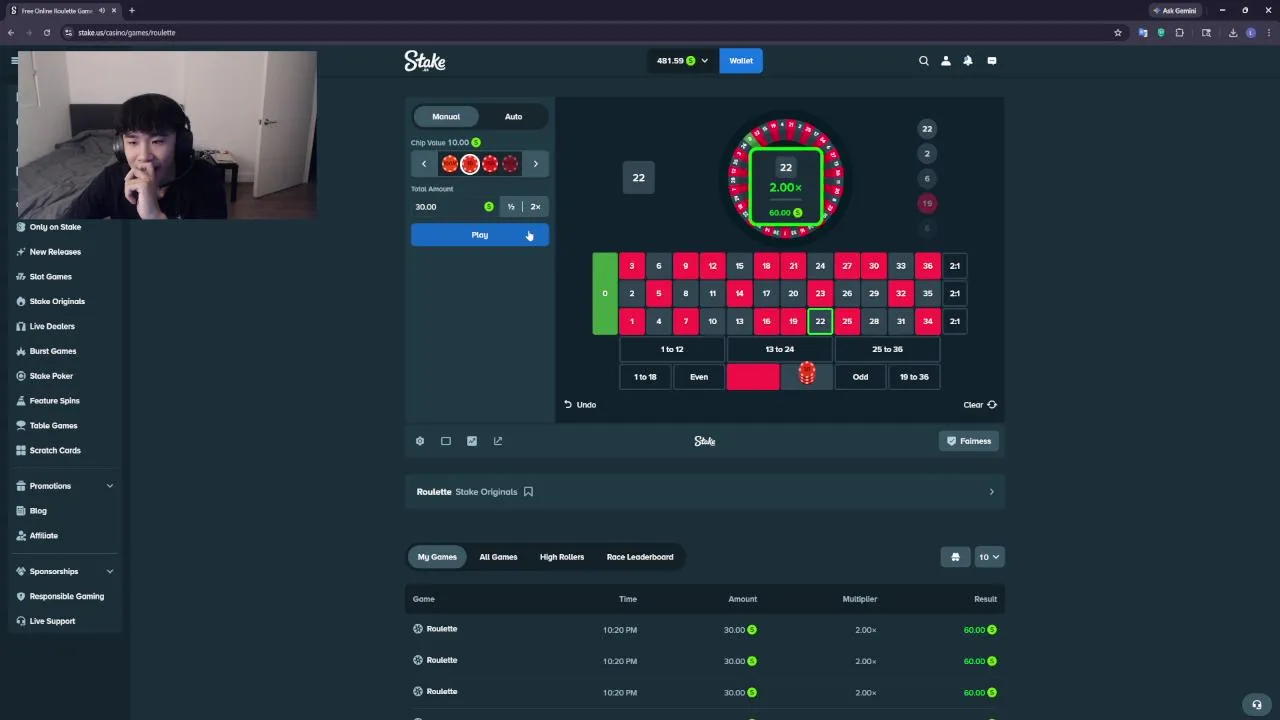Place bet on 13 to 24 dozen
This screenshot has width=1280, height=720.
780,350
